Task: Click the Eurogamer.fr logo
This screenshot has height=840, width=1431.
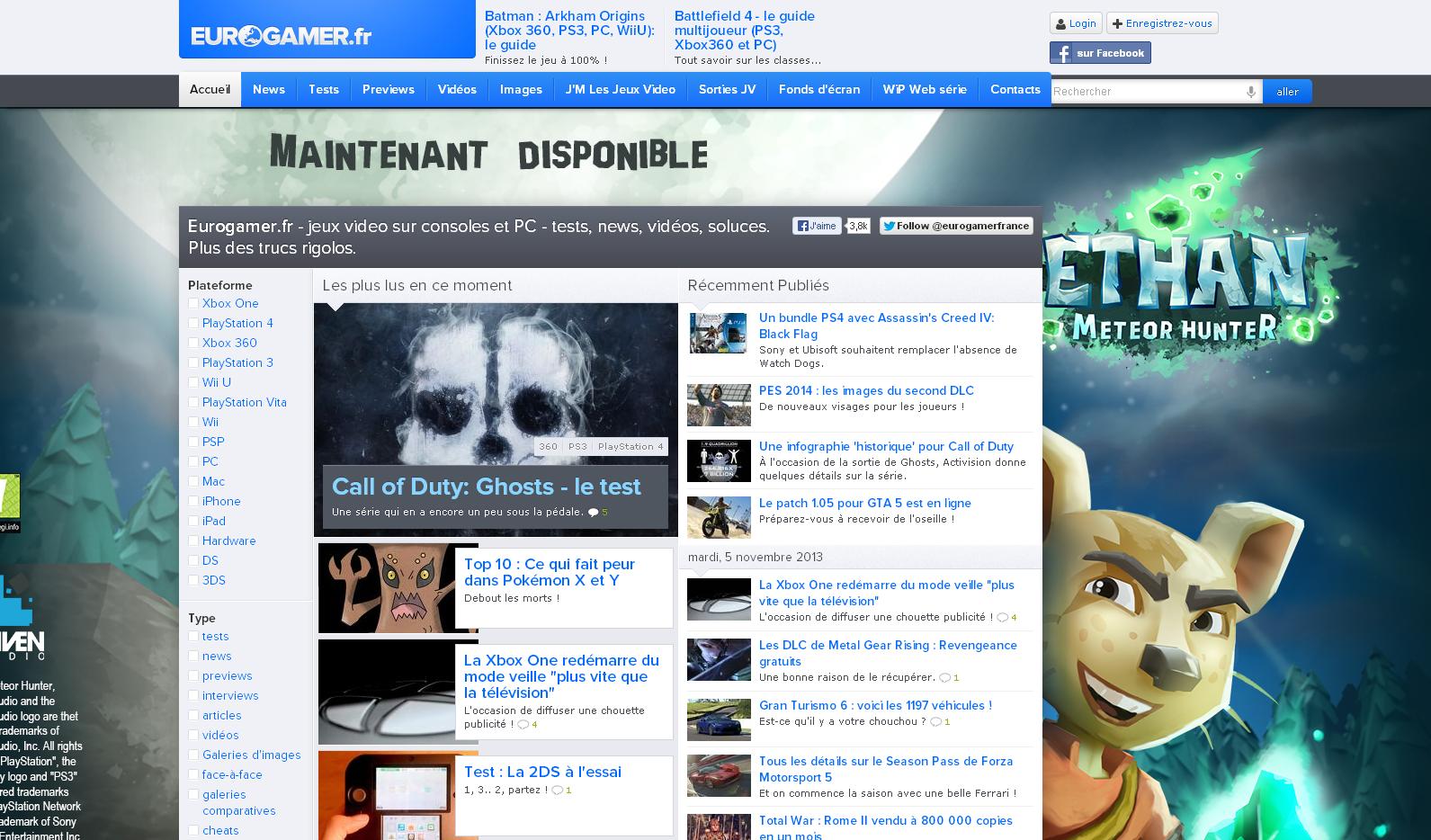Action: pos(281,36)
